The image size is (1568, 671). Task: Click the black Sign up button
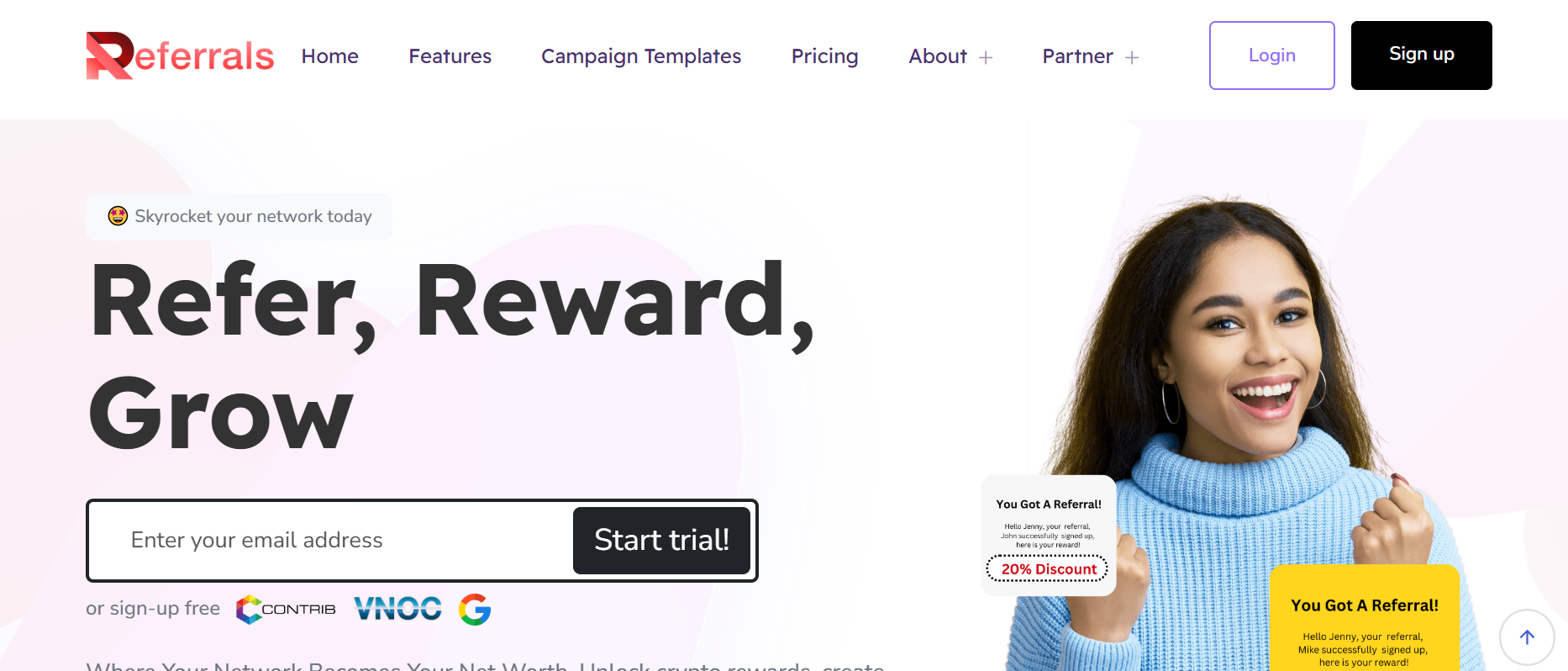click(1422, 55)
